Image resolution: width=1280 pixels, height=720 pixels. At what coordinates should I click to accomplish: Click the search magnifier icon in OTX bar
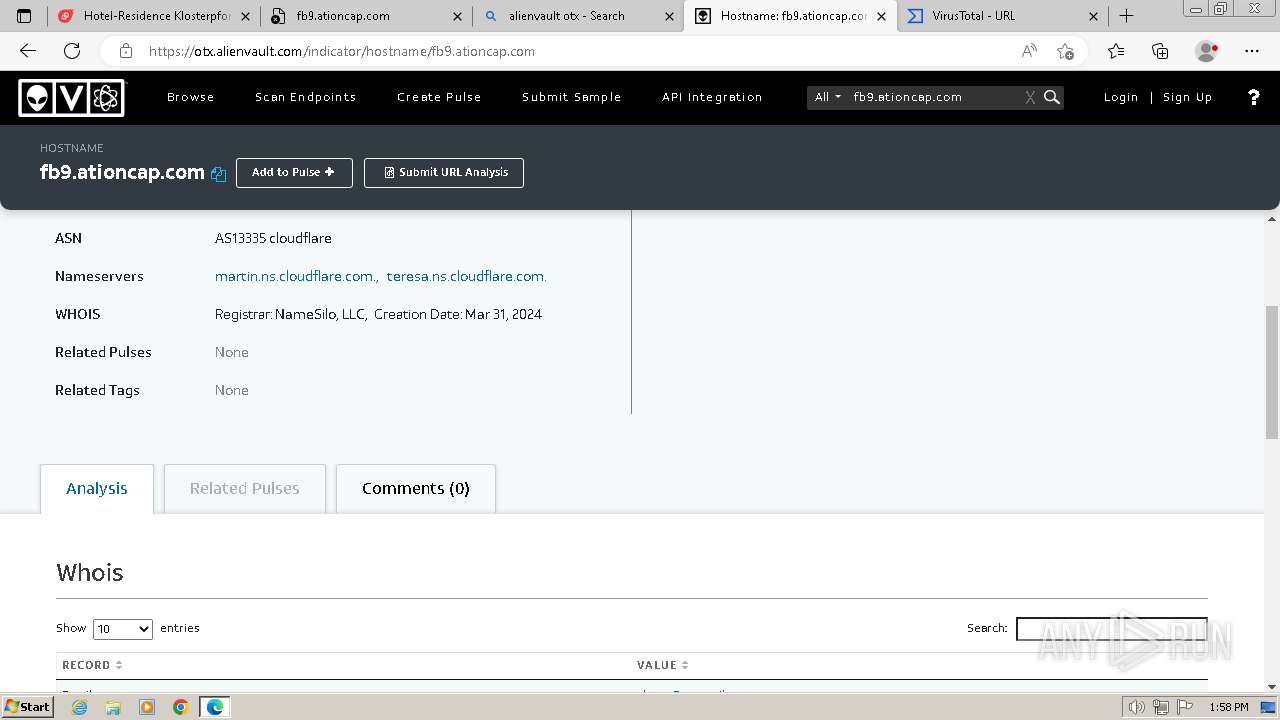pyautogui.click(x=1052, y=97)
